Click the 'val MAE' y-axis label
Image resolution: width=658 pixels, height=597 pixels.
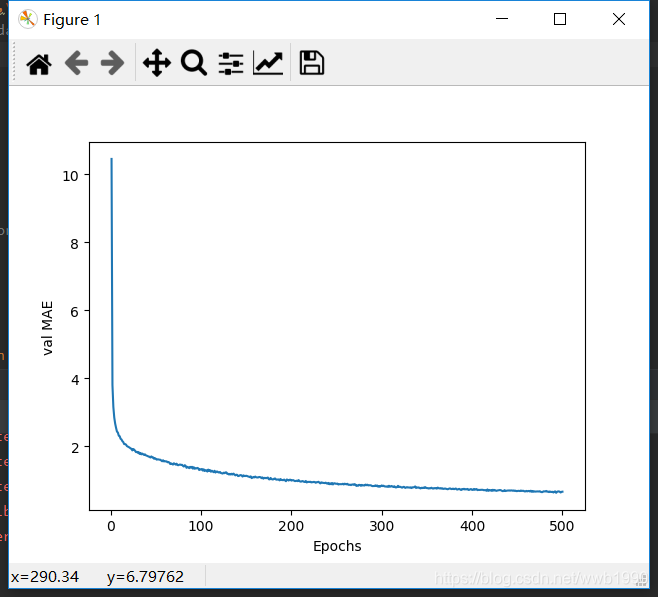click(47, 328)
